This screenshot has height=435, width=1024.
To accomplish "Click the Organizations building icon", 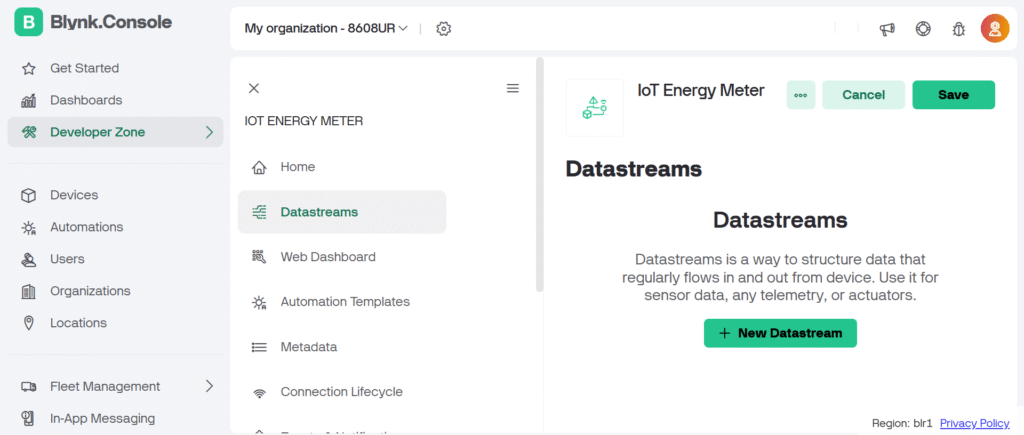I will pos(28,291).
